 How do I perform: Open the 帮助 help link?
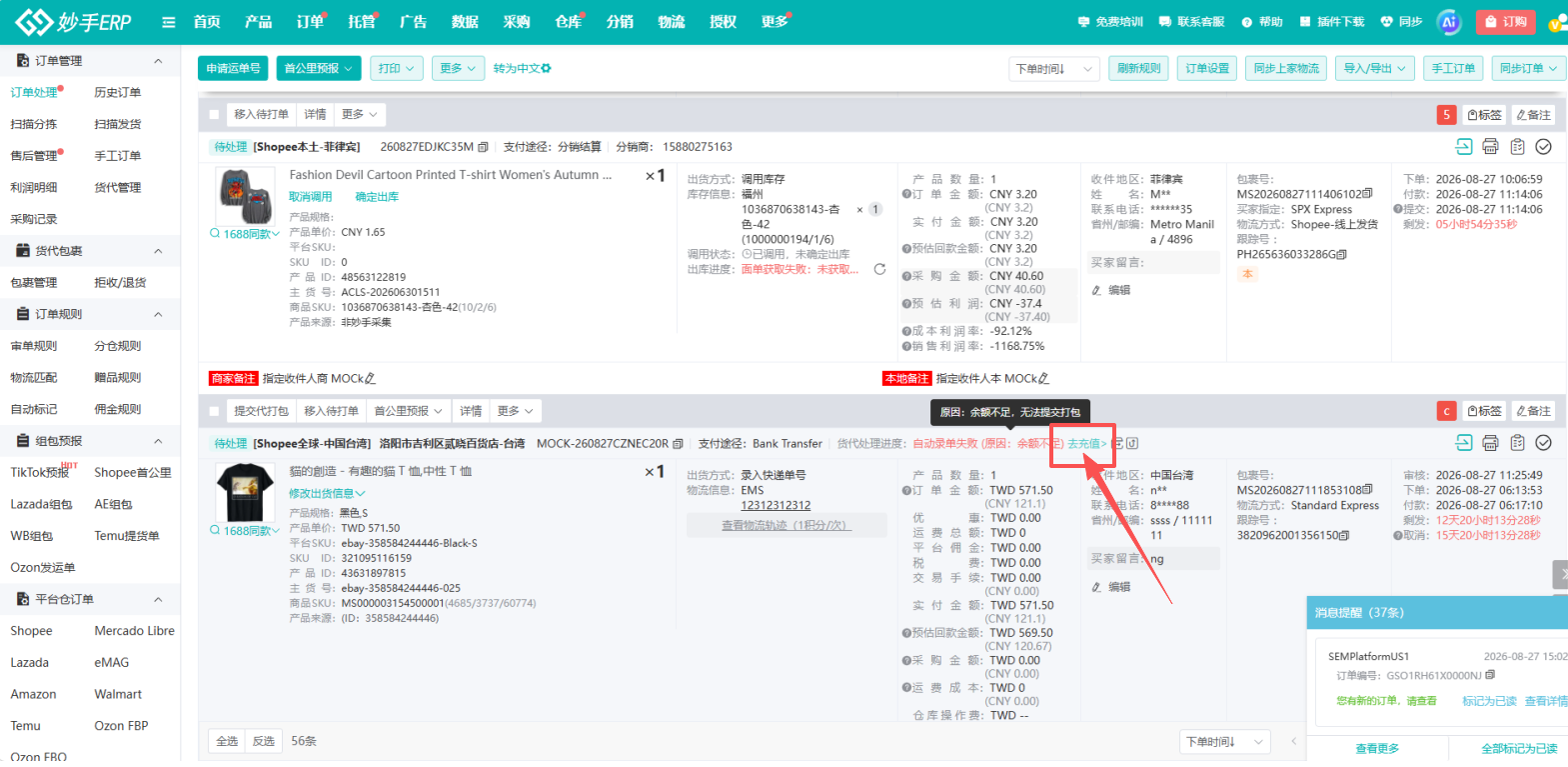coord(1262,22)
